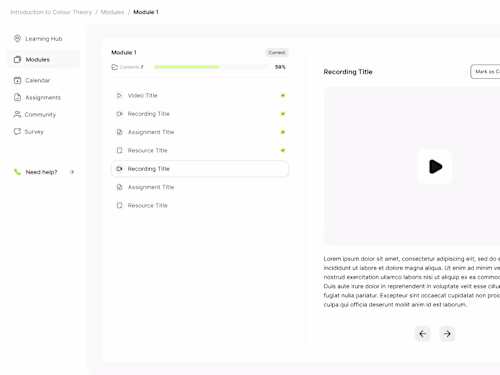The image size is (500, 375).
Task: Click the Contents folder icon
Action: pyautogui.click(x=114, y=67)
